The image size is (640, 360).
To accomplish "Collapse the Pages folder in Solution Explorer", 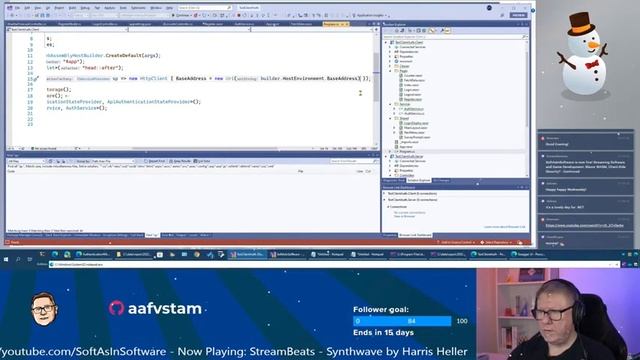I will click(391, 71).
